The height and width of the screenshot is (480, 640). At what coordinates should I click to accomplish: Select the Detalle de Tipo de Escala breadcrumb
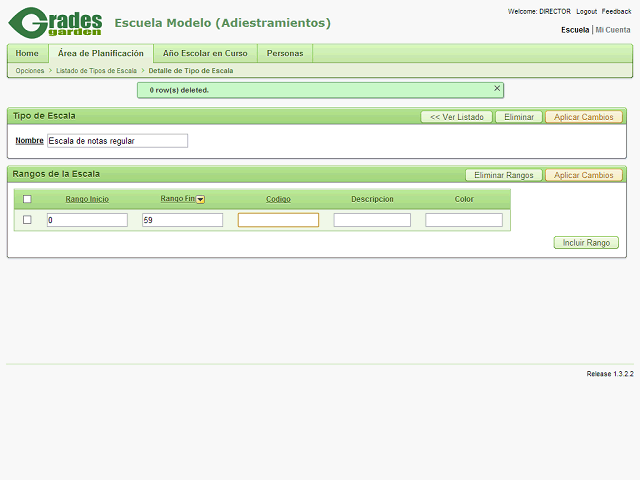click(x=191, y=71)
